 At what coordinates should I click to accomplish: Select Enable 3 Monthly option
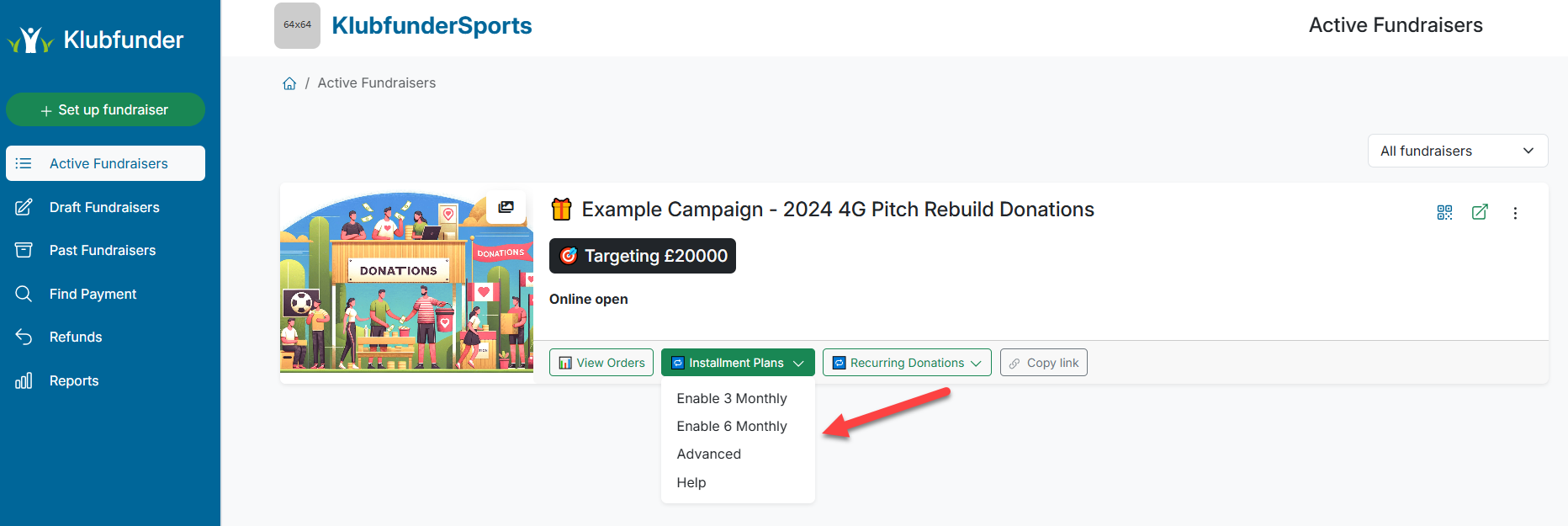point(731,398)
